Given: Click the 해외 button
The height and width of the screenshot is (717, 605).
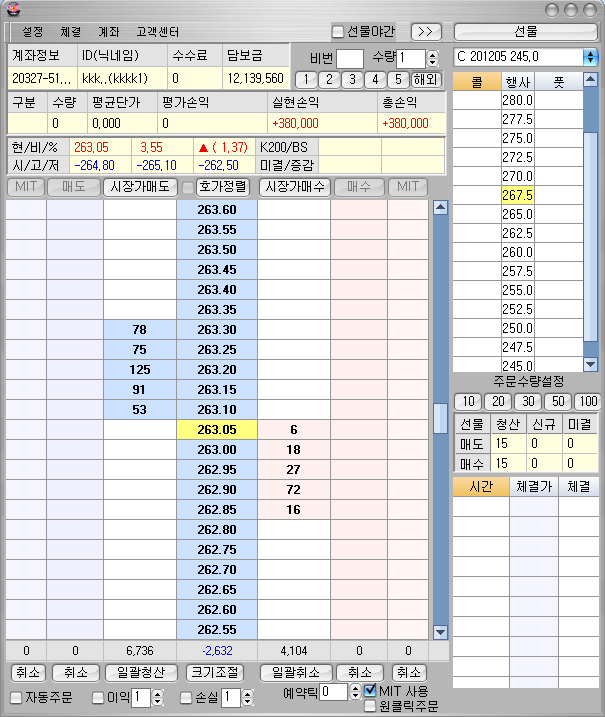Looking at the screenshot, I should coord(426,80).
